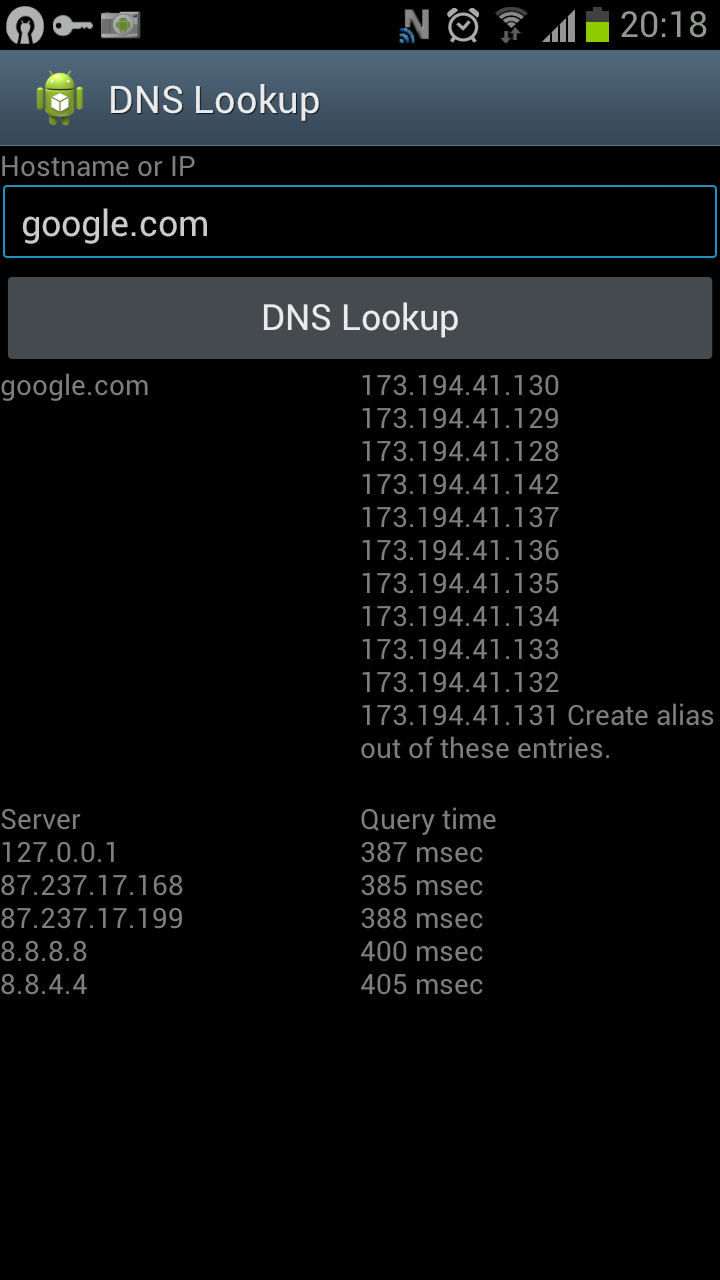Tap the VPN key icon in status bar
Screen dimensions: 720x1280
pyautogui.click(x=73, y=25)
